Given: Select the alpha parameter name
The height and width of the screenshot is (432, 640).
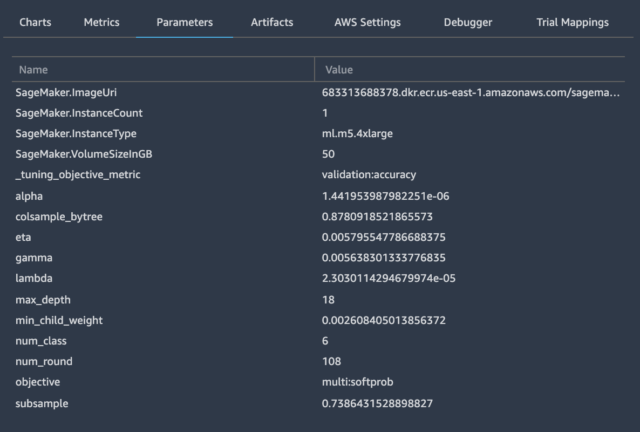Looking at the screenshot, I should point(29,196).
